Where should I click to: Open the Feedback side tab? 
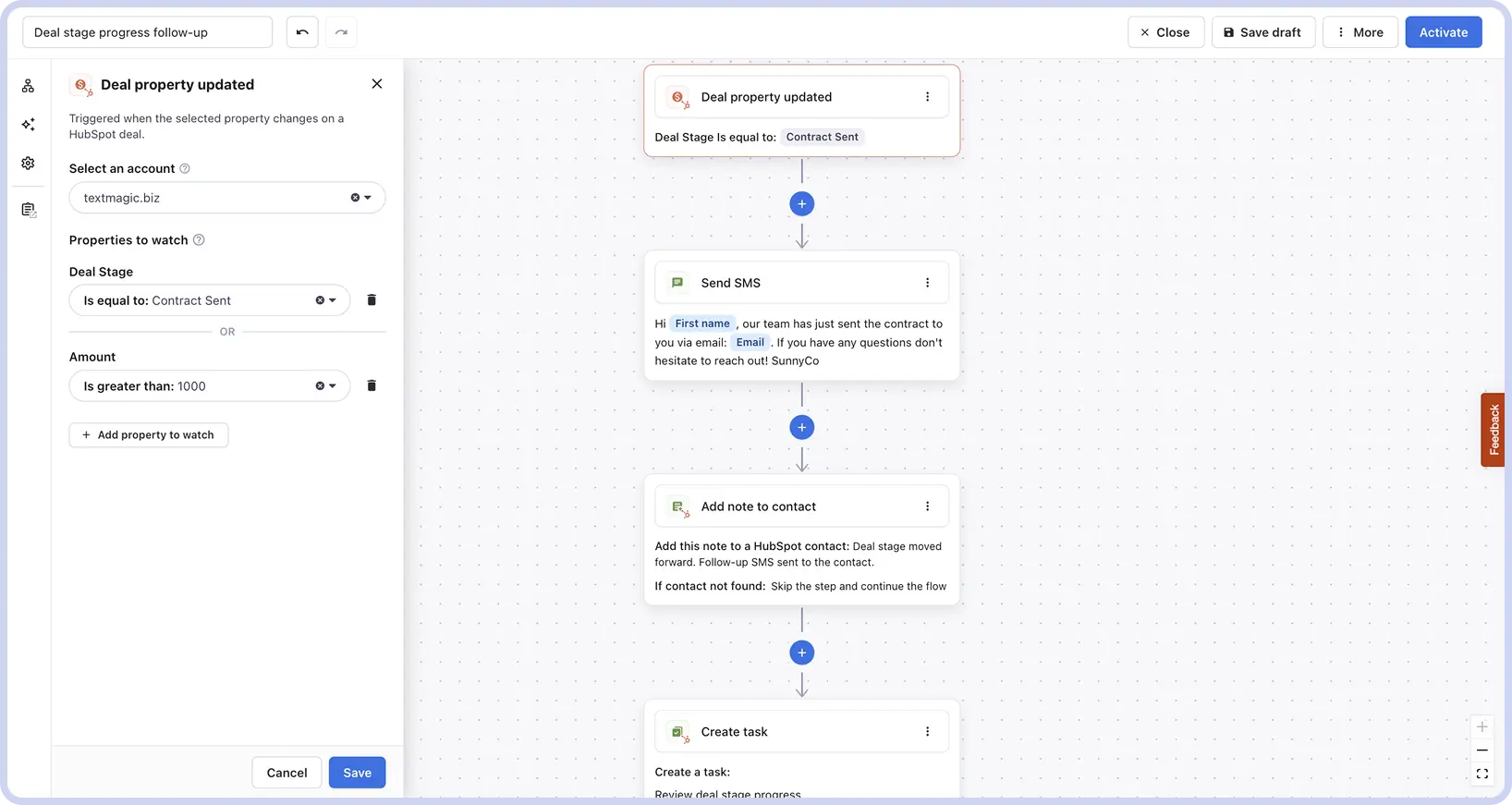[1493, 430]
